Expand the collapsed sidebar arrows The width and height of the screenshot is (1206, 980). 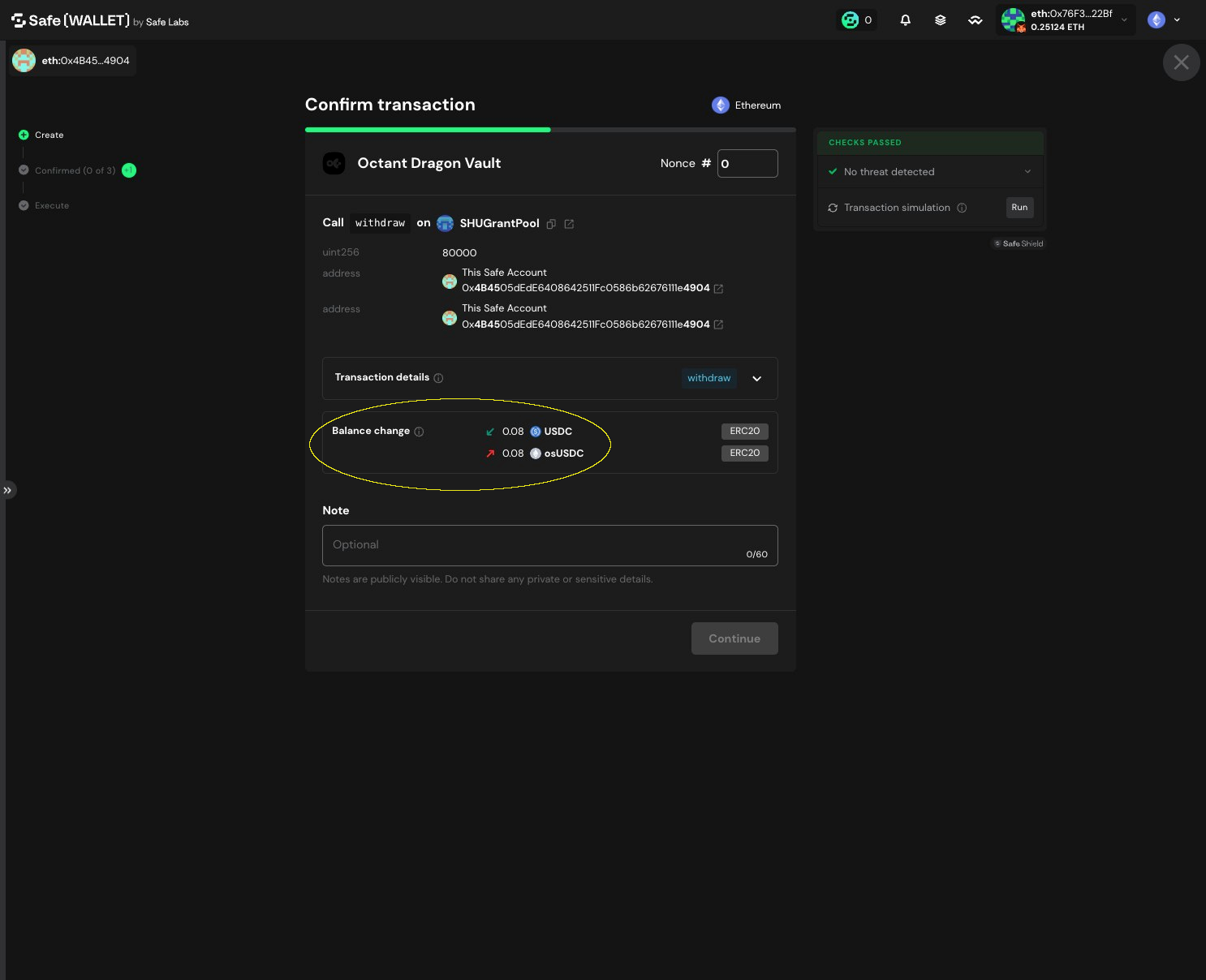[x=7, y=490]
